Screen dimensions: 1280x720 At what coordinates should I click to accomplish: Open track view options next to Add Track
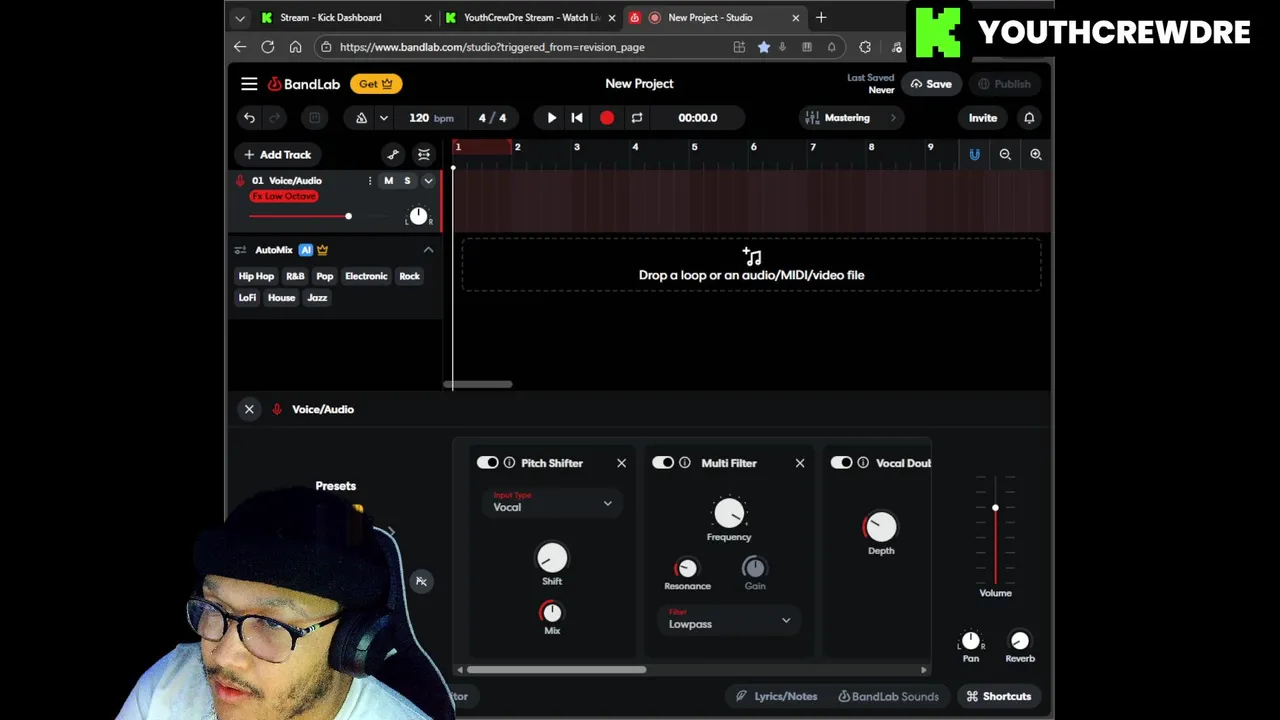(424, 154)
